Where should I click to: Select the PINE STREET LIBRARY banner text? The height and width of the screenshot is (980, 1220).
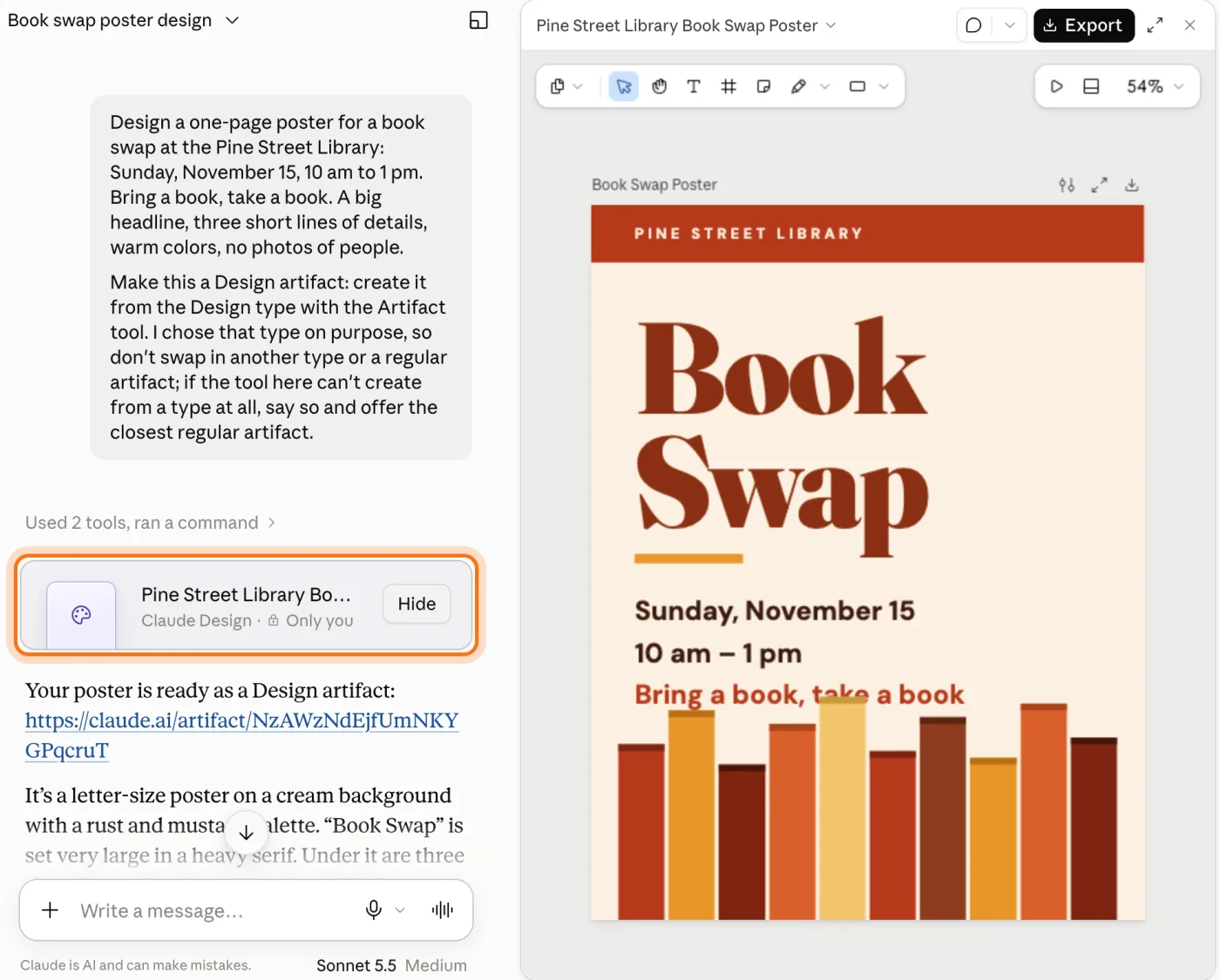click(x=749, y=233)
